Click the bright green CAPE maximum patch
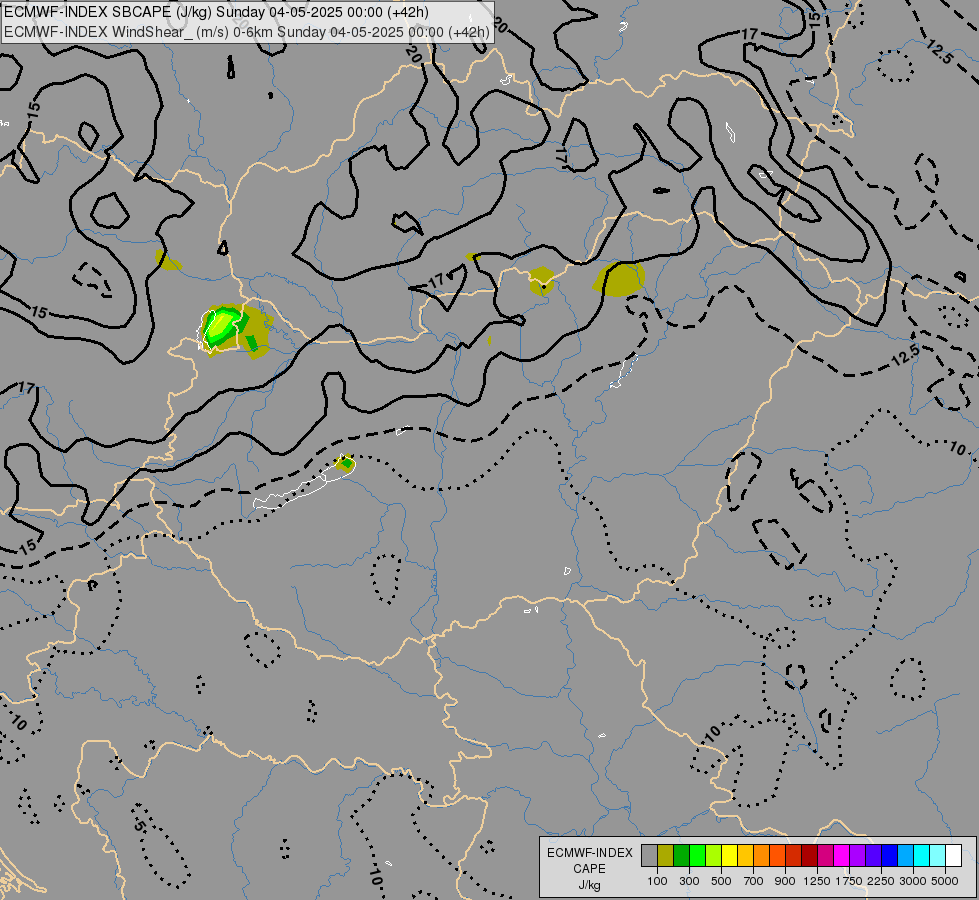979x900 pixels. point(220,327)
